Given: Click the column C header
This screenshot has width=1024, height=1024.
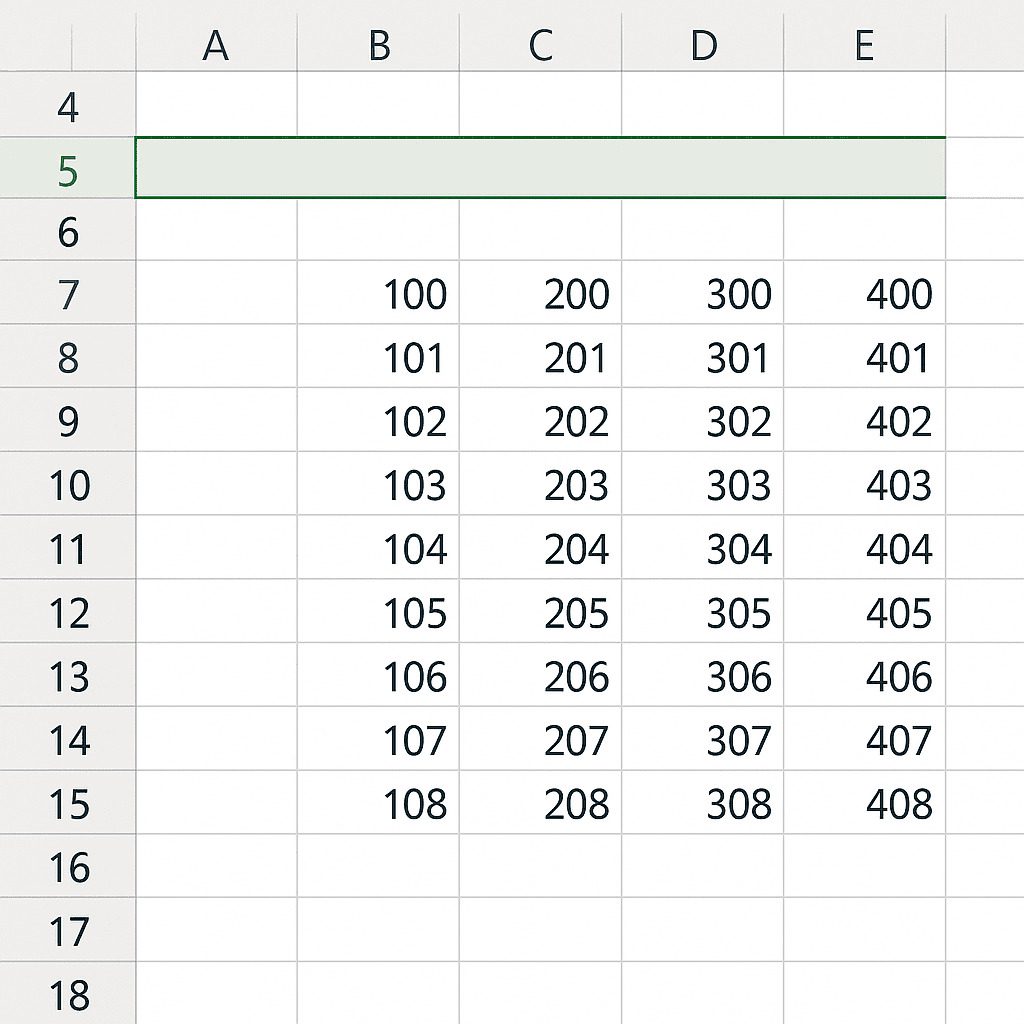Looking at the screenshot, I should (540, 45).
